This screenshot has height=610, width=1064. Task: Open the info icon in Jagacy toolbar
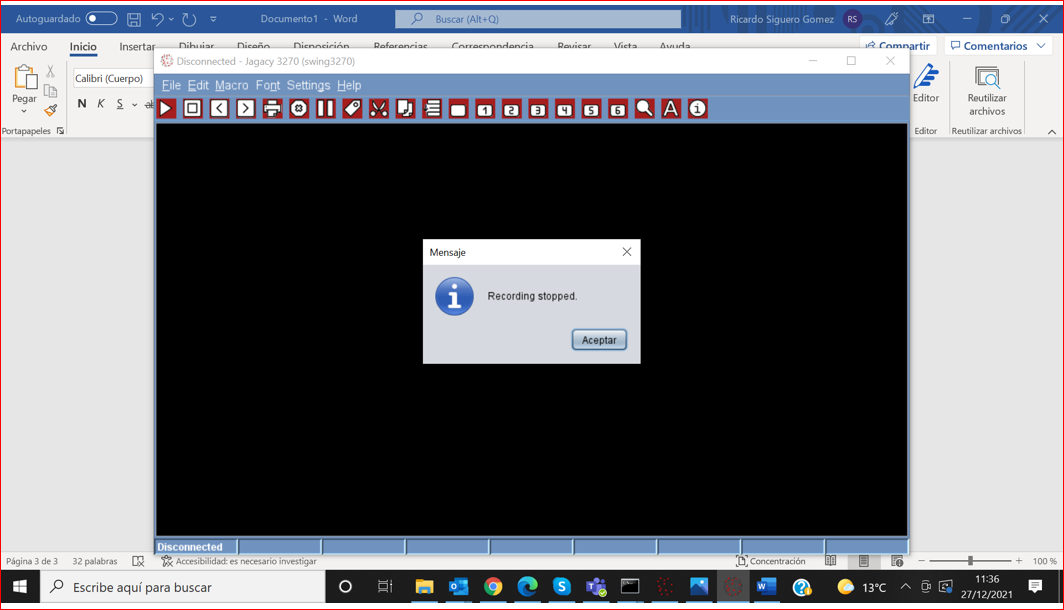pos(697,108)
